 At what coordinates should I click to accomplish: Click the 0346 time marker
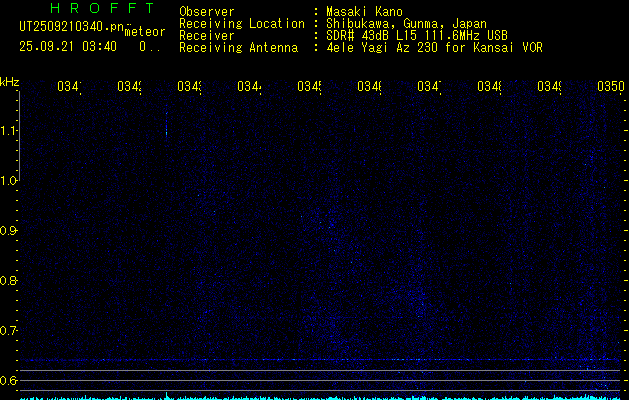[369, 86]
